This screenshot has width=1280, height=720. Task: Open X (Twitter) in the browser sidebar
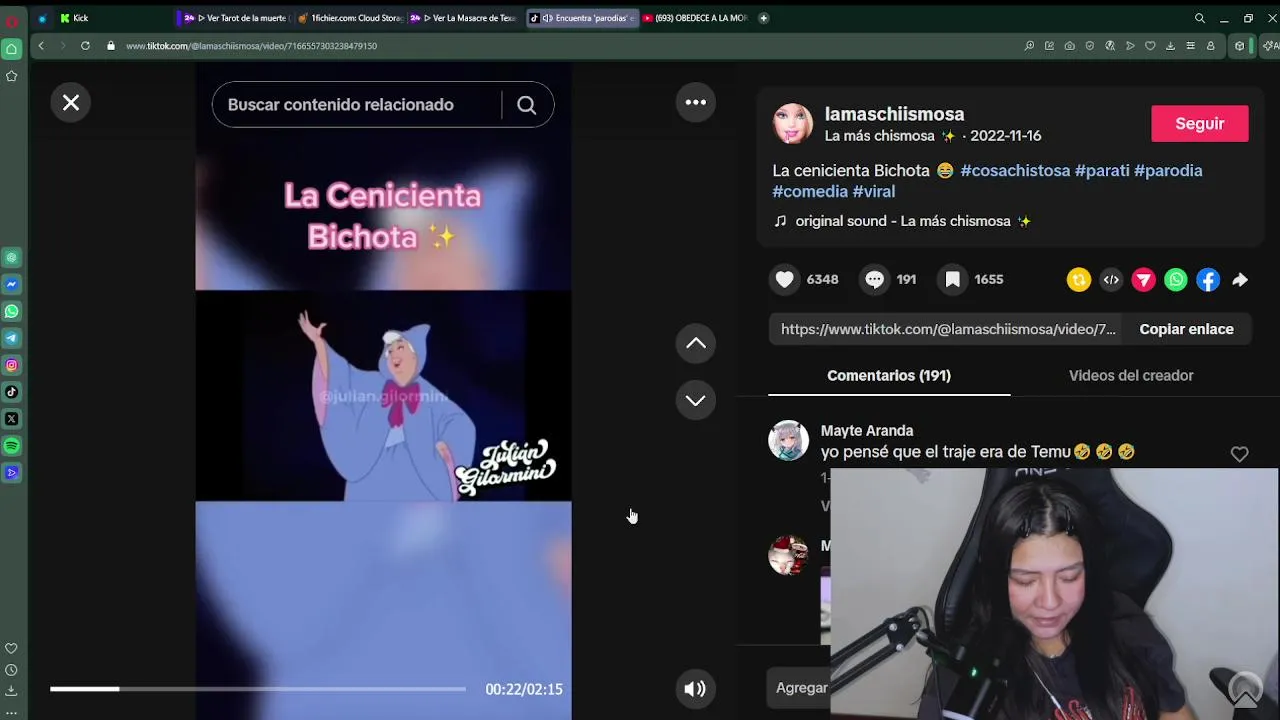click(12, 419)
